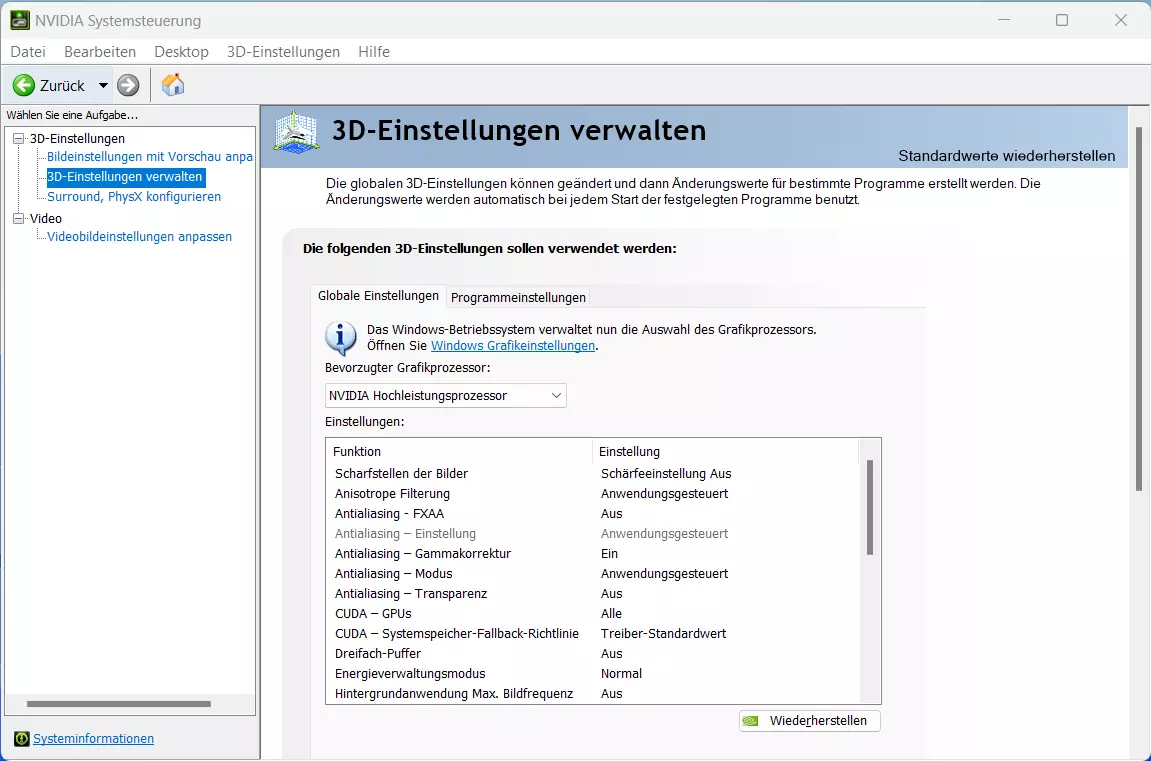Click the Treiber-Standardwert value
The height and width of the screenshot is (761, 1151).
click(x=664, y=634)
